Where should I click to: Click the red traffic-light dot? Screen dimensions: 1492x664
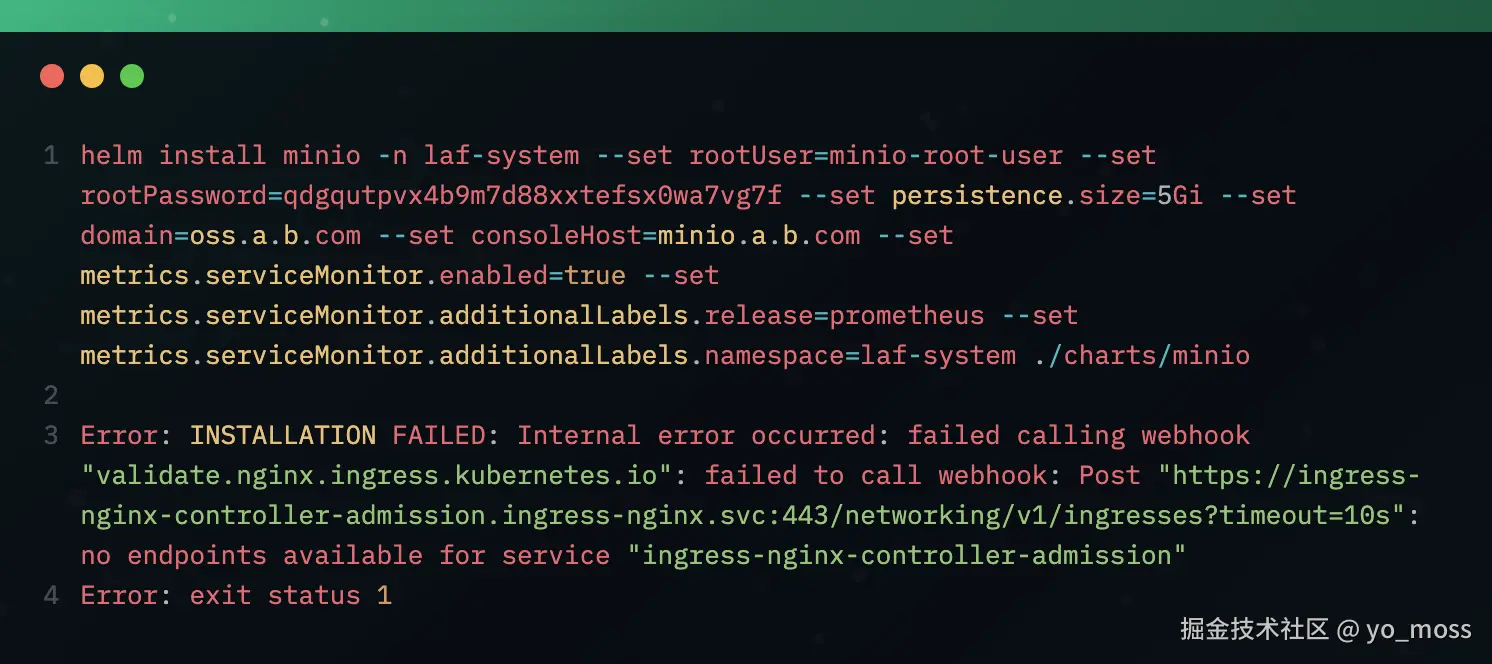coord(52,76)
